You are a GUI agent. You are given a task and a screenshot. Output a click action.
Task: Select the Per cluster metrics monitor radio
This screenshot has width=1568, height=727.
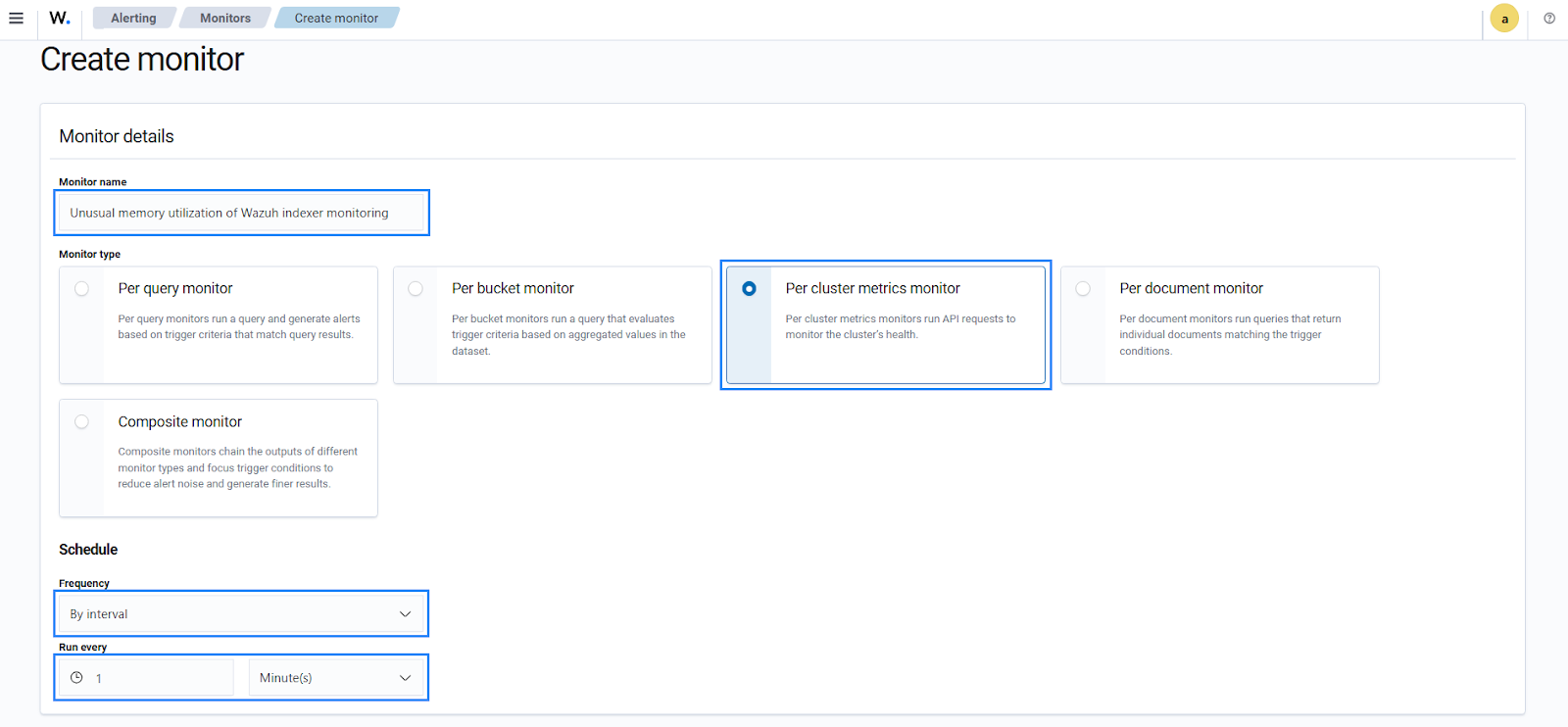(x=749, y=289)
